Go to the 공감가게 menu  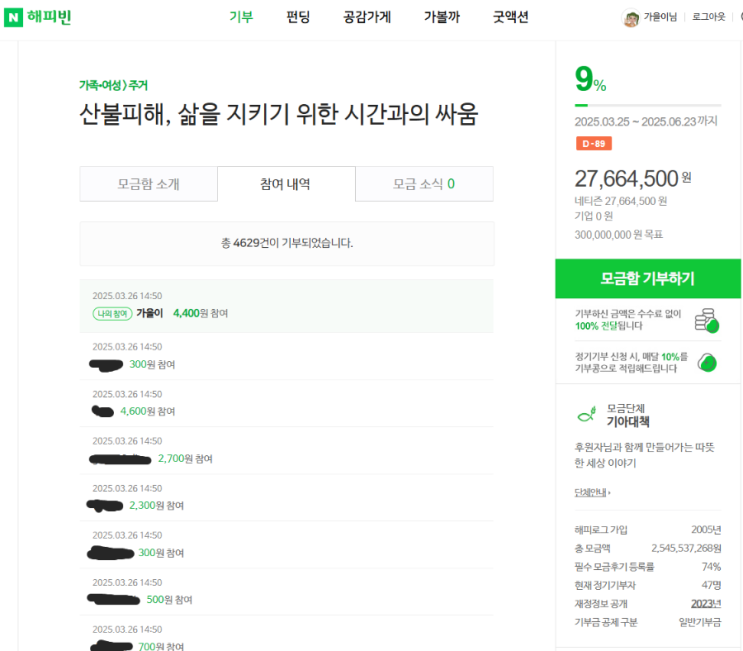click(x=367, y=17)
